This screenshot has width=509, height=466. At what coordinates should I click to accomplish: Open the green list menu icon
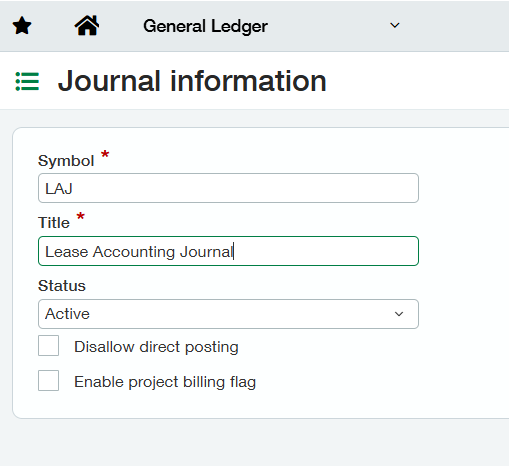pos(27,81)
